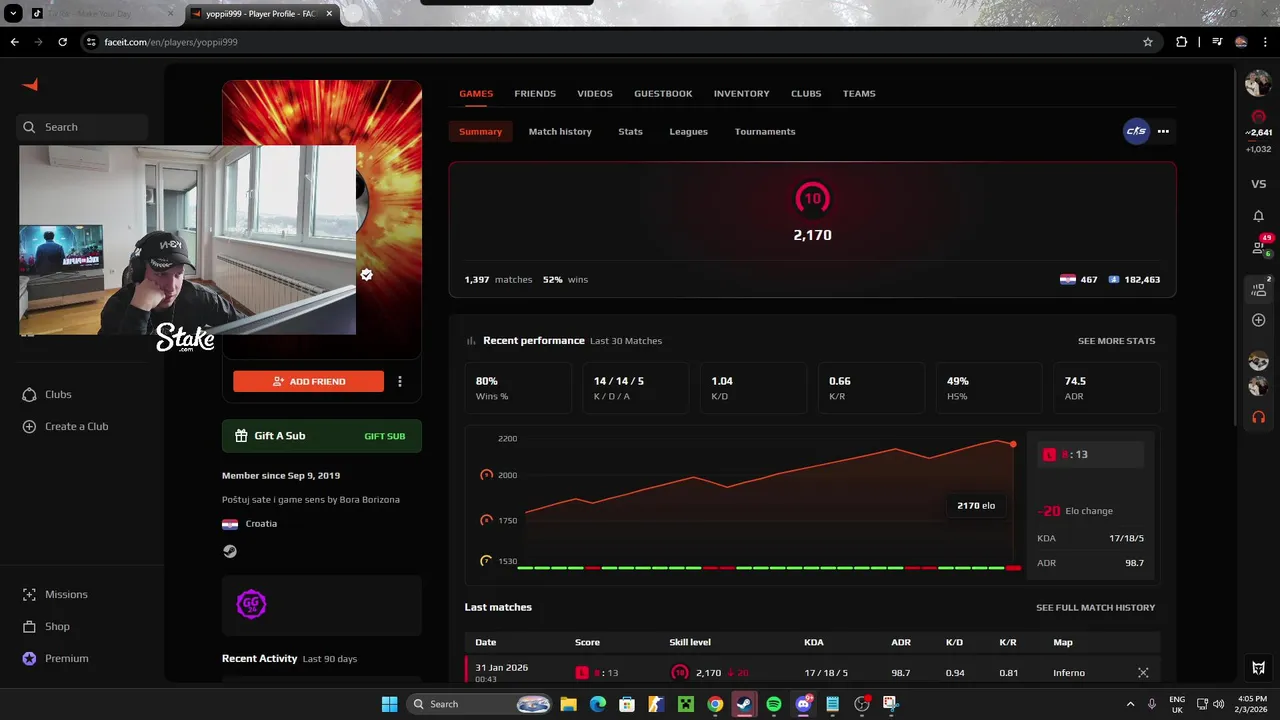Open the three-dot menu next to CS2
The image size is (1280, 720).
point(1163,131)
